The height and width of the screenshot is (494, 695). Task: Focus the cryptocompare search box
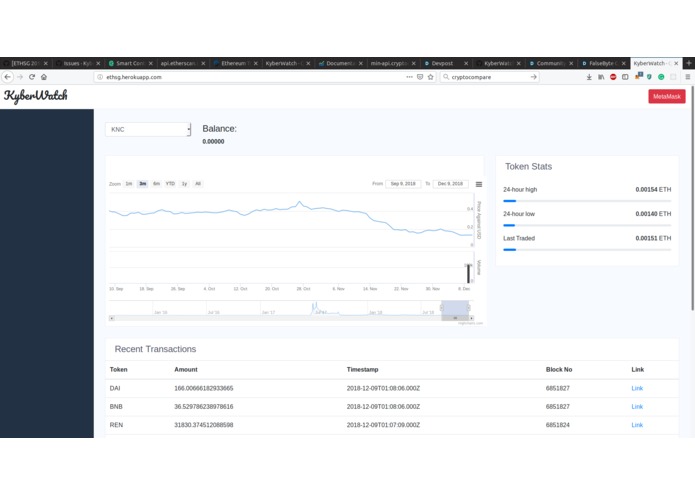coord(490,77)
